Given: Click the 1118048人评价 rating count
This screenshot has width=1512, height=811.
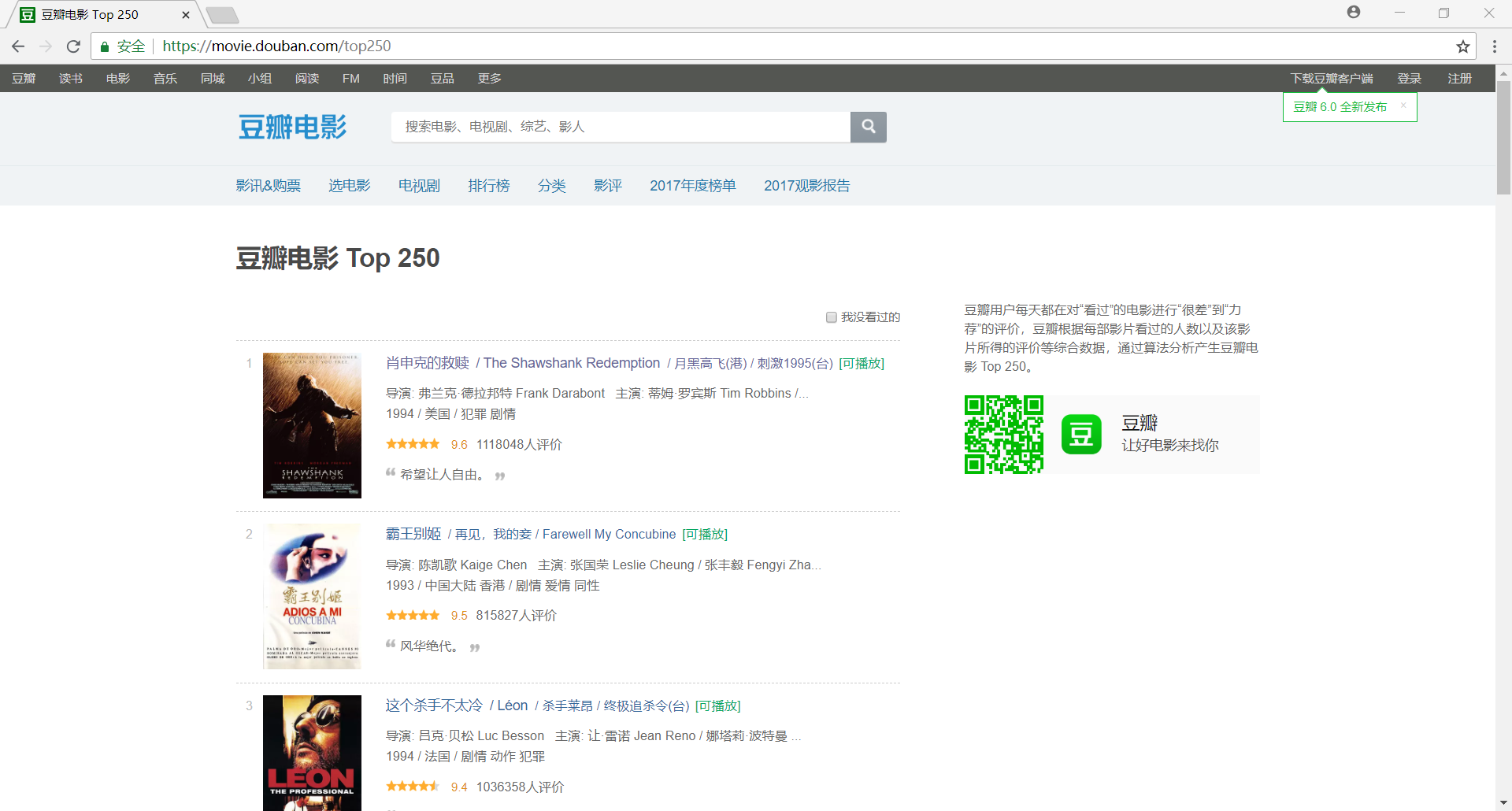Looking at the screenshot, I should click(x=519, y=444).
